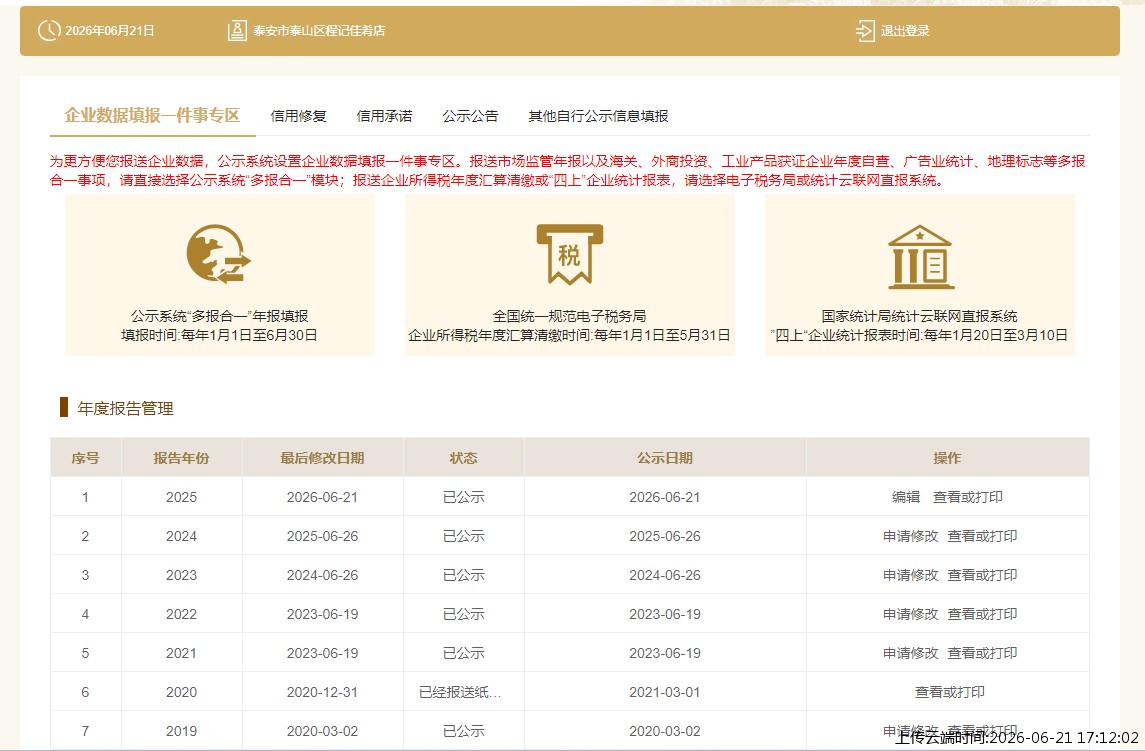This screenshot has width=1145, height=751.
Task: Click publication date 2021-03-01
Action: pos(665,692)
